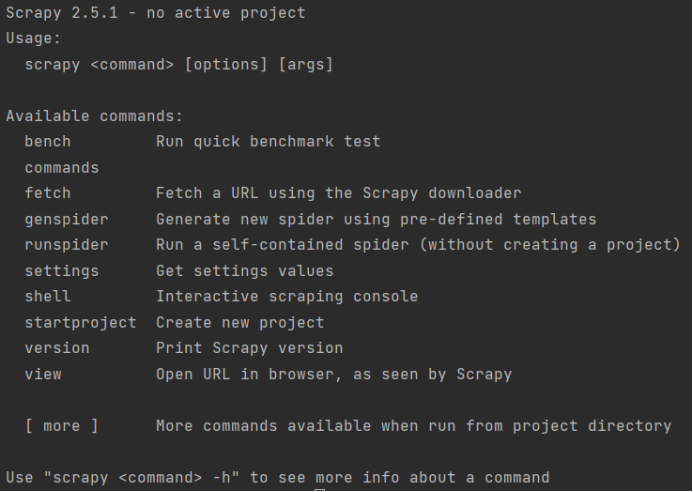Click the 'version' command name
This screenshot has height=492, width=693.
pyautogui.click(x=57, y=348)
